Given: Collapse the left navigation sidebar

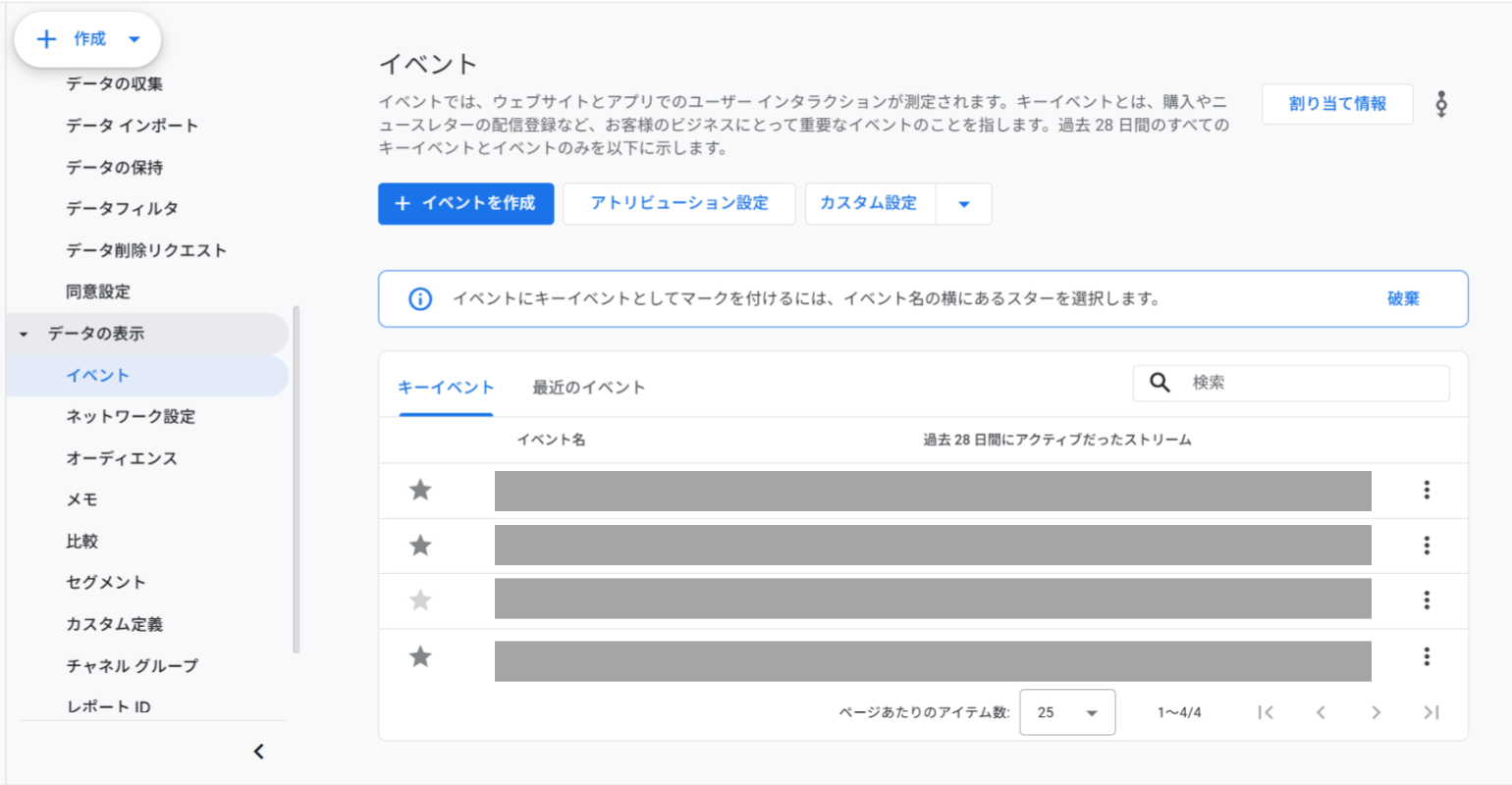Looking at the screenshot, I should [258, 751].
